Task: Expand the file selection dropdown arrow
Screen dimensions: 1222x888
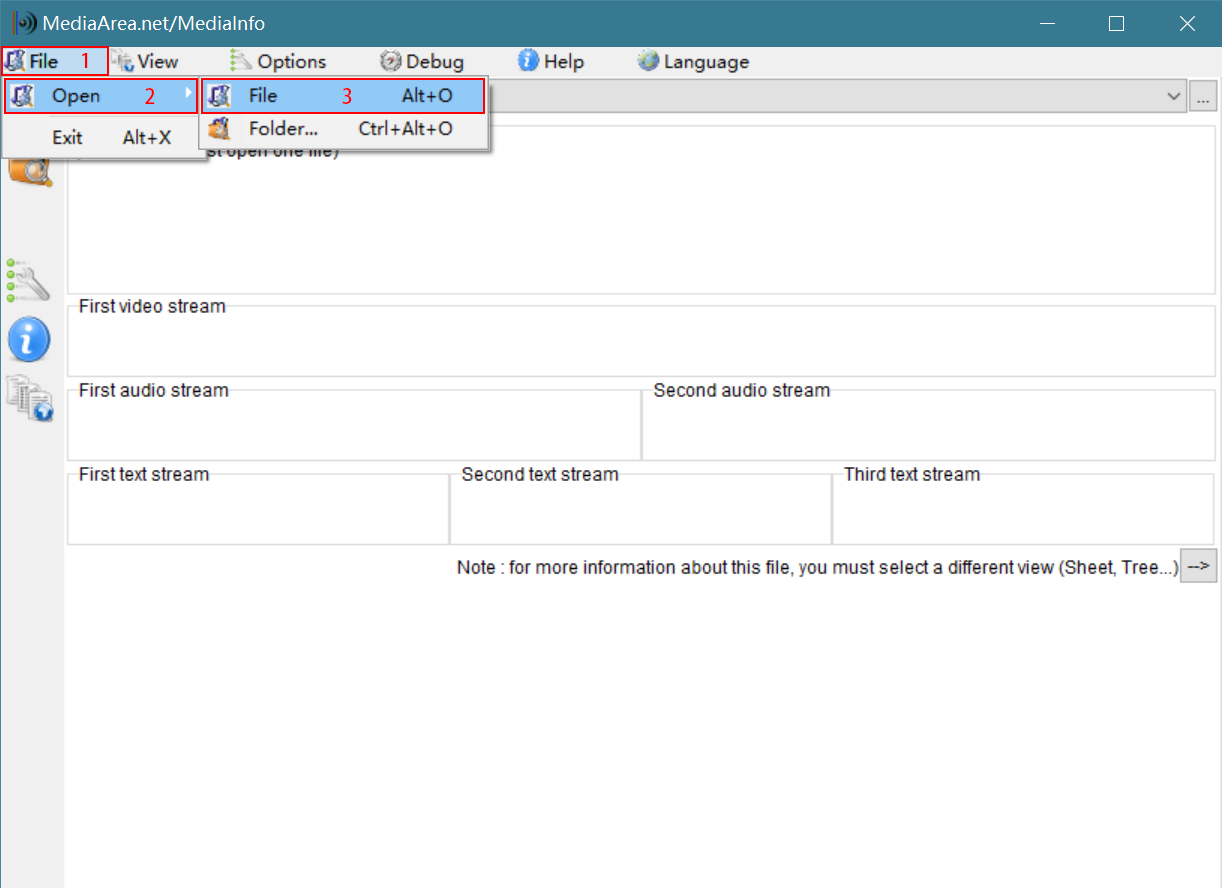Action: 1173,97
